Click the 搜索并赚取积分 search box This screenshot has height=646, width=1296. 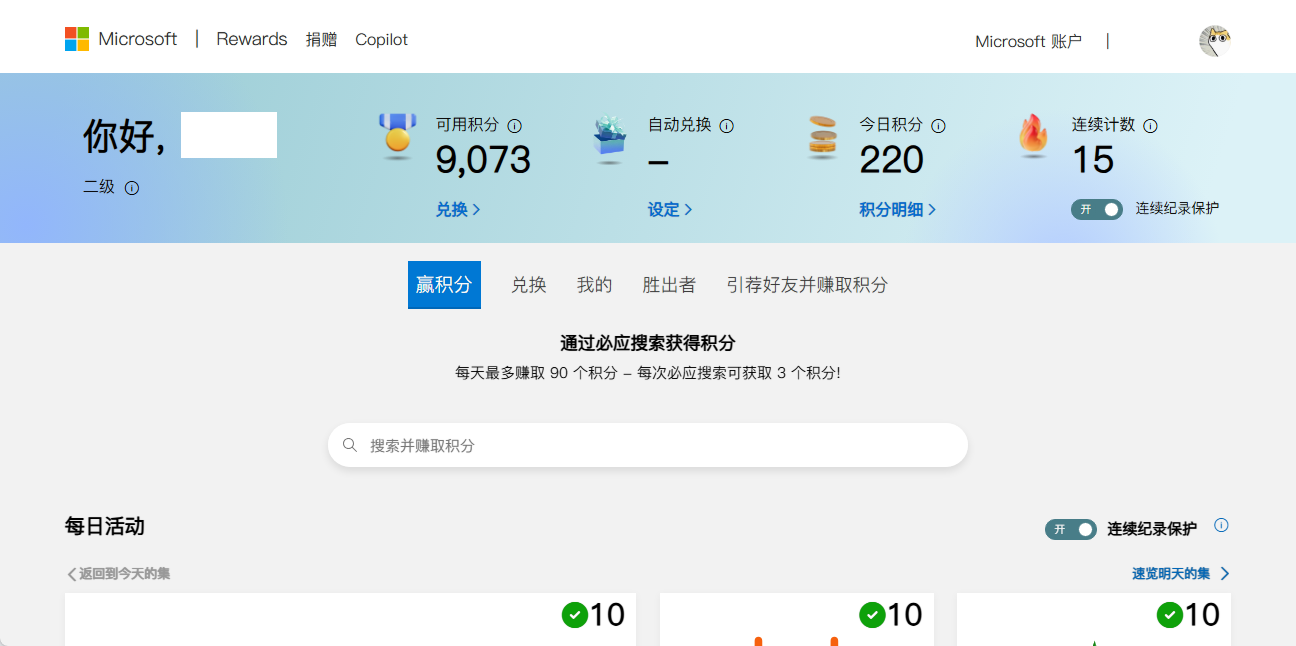pos(648,445)
